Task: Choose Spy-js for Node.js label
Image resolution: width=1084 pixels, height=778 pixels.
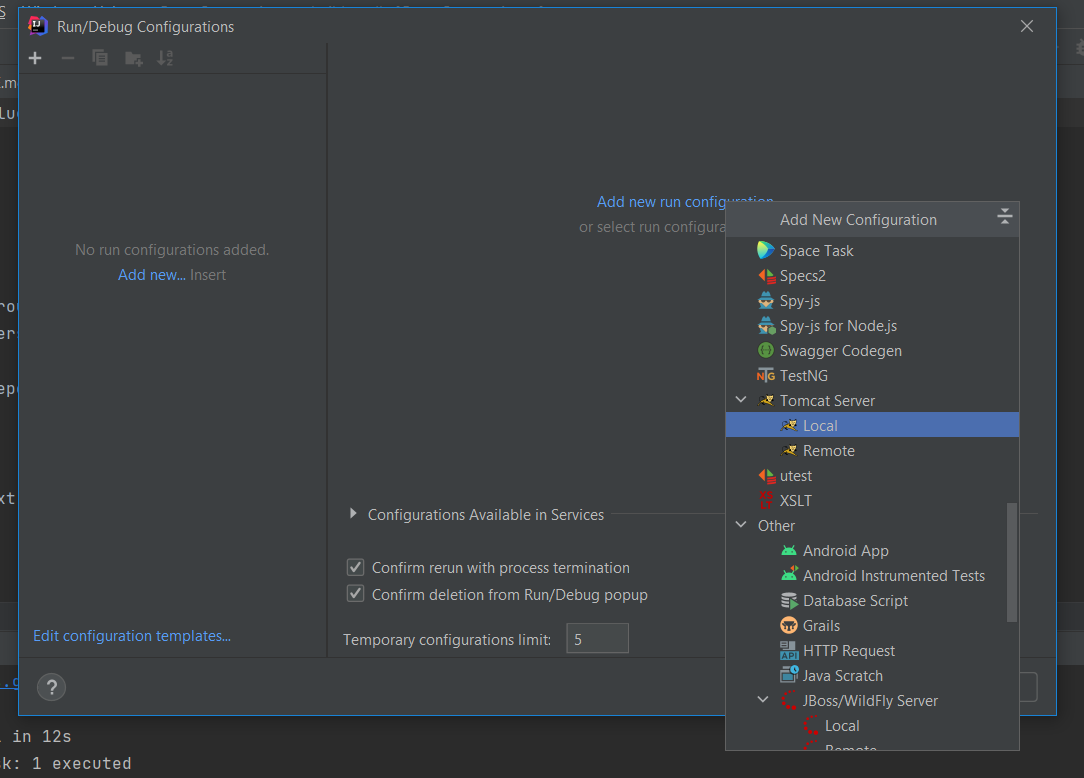Action: 838,326
